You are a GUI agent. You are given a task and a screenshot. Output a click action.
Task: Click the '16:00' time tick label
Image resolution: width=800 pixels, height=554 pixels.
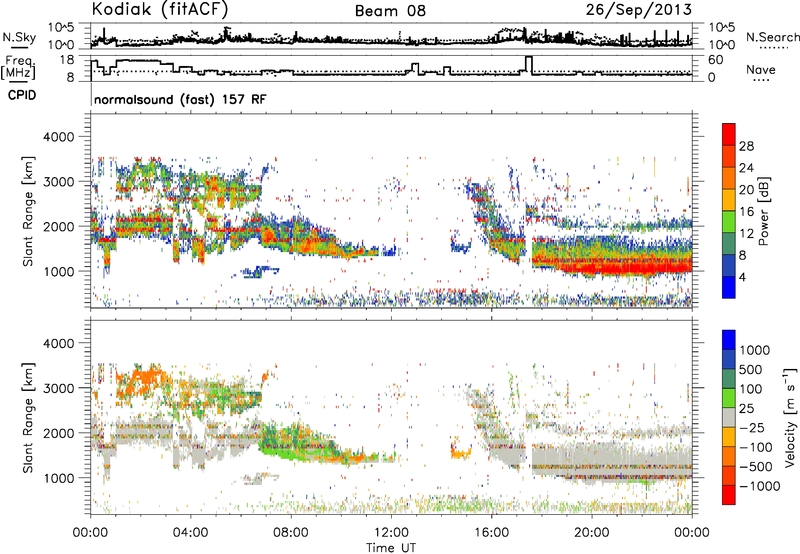[x=491, y=533]
